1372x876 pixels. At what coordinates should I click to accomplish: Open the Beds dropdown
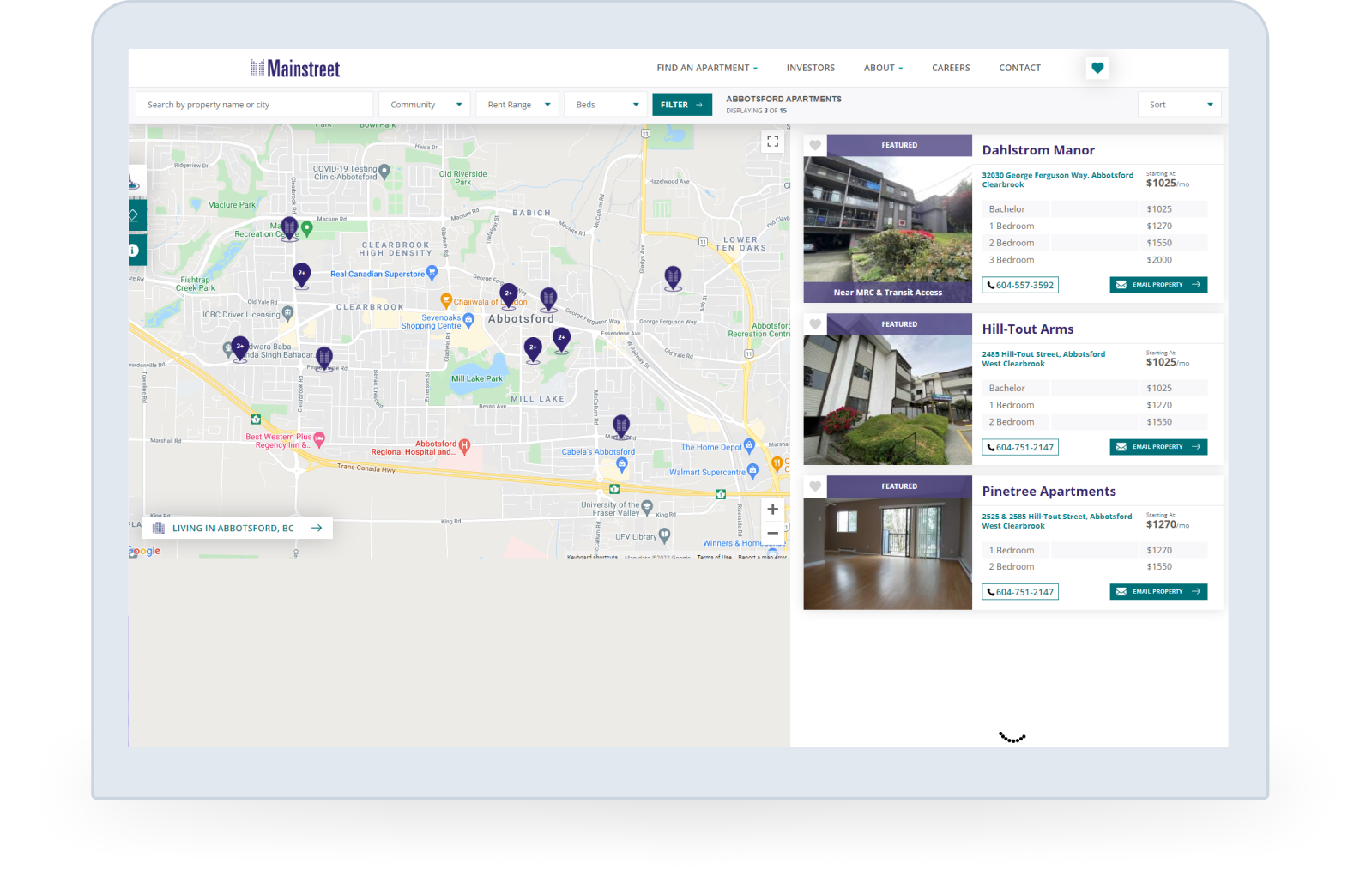[x=607, y=105]
